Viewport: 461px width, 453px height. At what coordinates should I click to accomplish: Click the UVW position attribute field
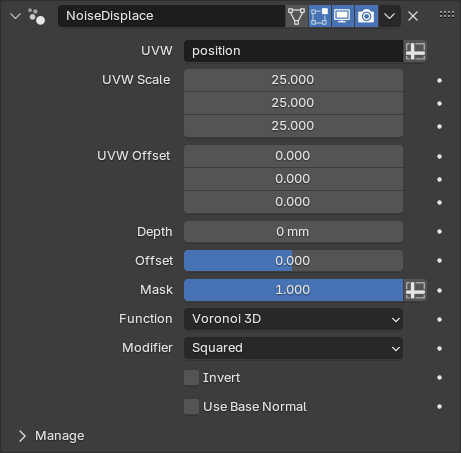293,51
